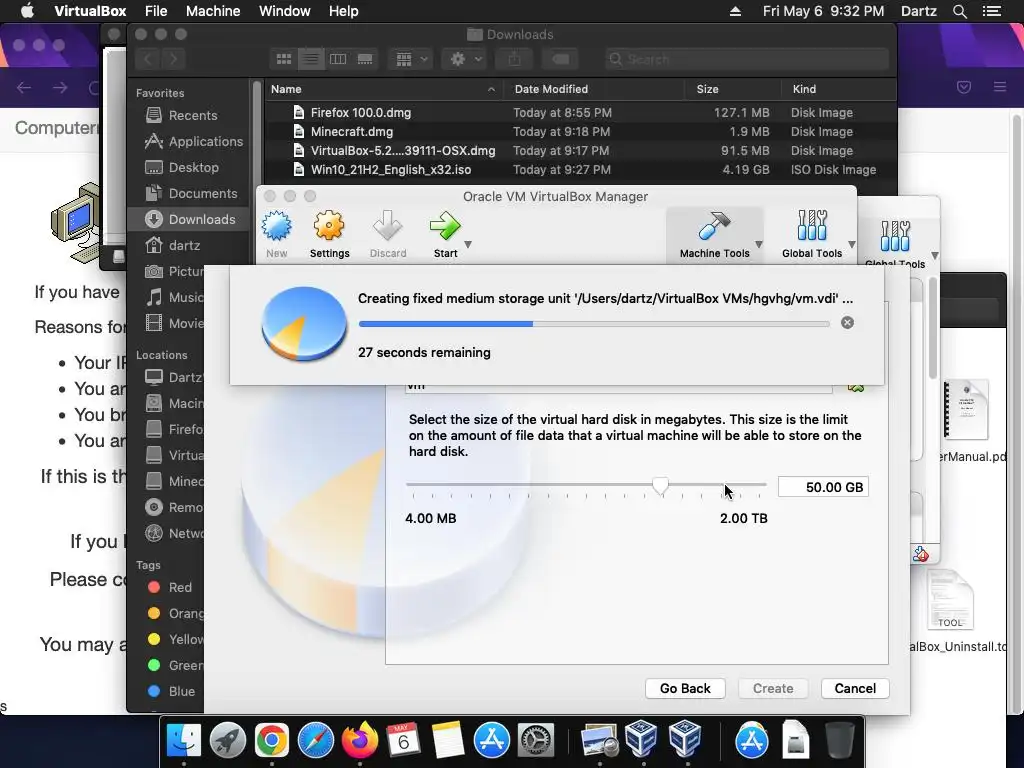
Task: Open the Start button dropdown arrow
Action: [468, 245]
